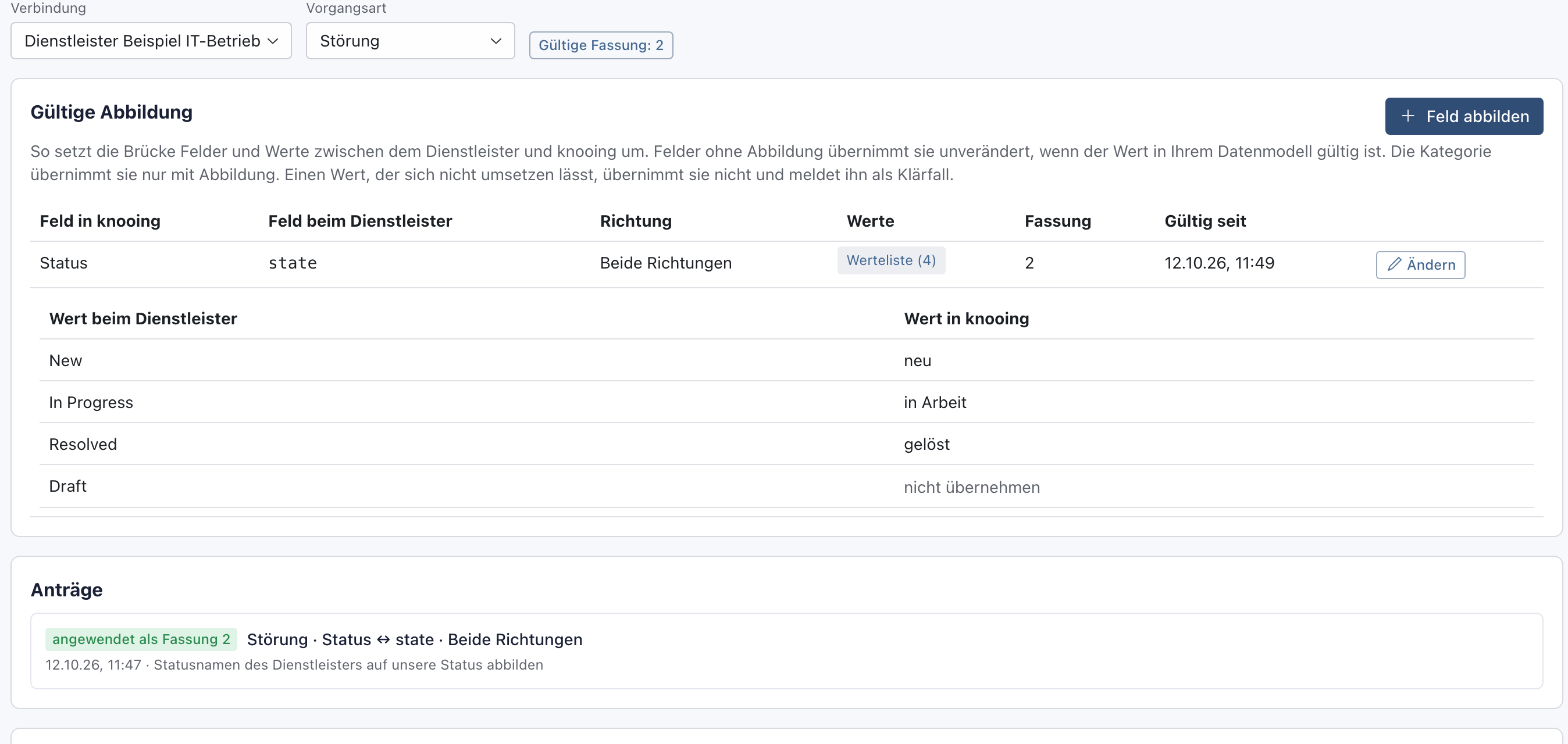Click the Wert in knooing header
The height and width of the screenshot is (744, 1568).
pyautogui.click(x=967, y=318)
